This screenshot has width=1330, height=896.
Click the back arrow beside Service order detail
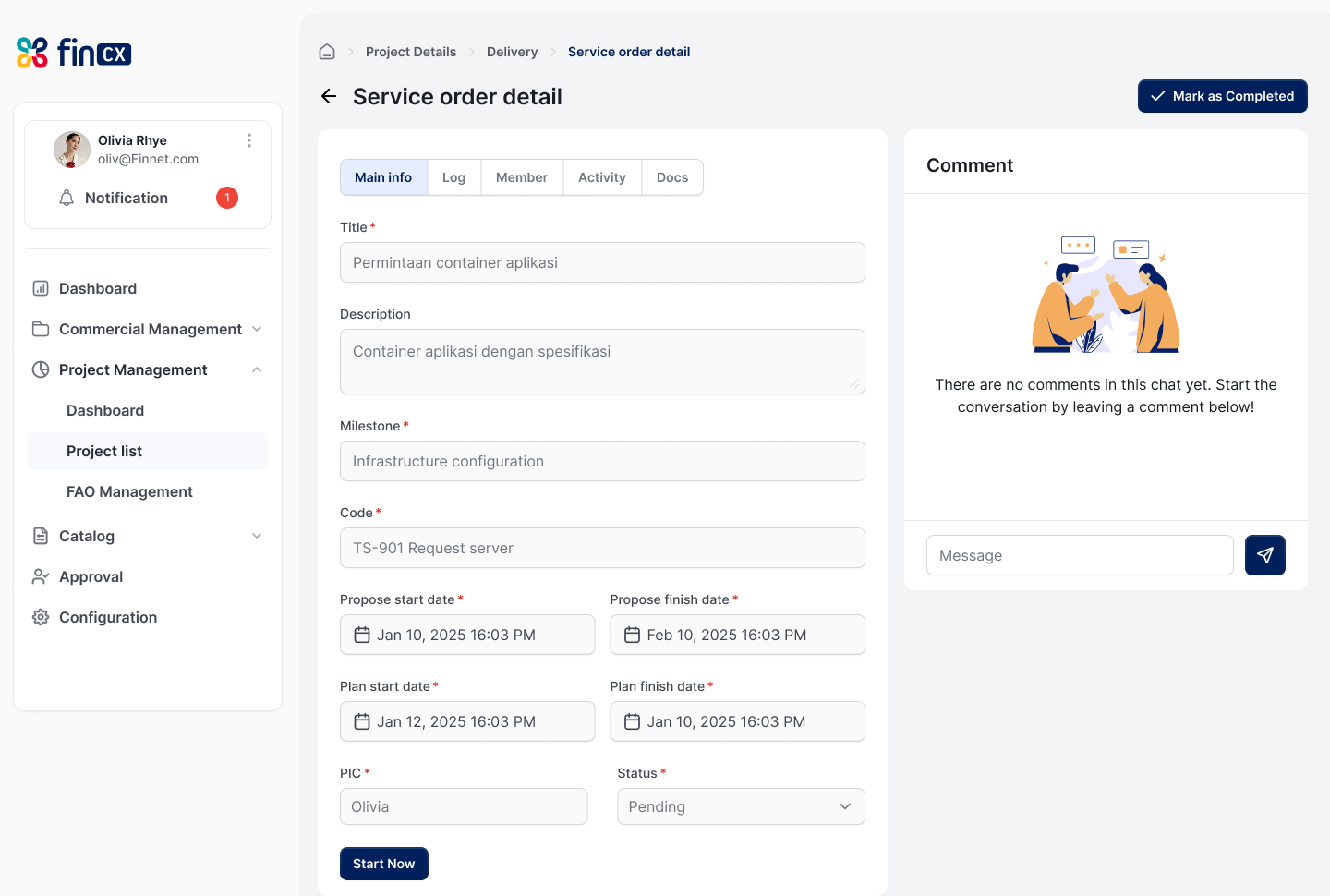(329, 96)
